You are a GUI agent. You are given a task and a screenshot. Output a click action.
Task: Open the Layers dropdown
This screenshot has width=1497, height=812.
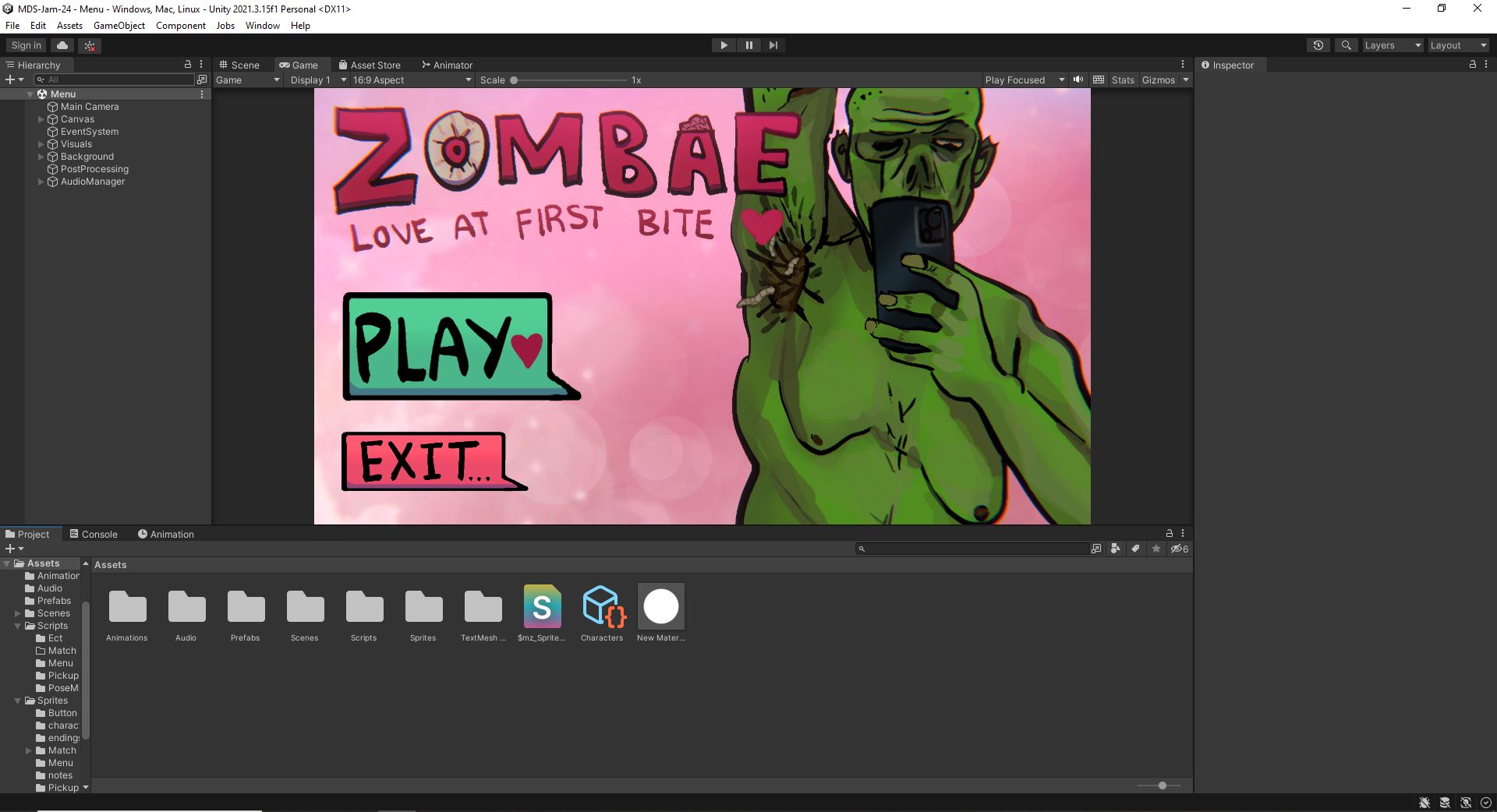pyautogui.click(x=1393, y=45)
